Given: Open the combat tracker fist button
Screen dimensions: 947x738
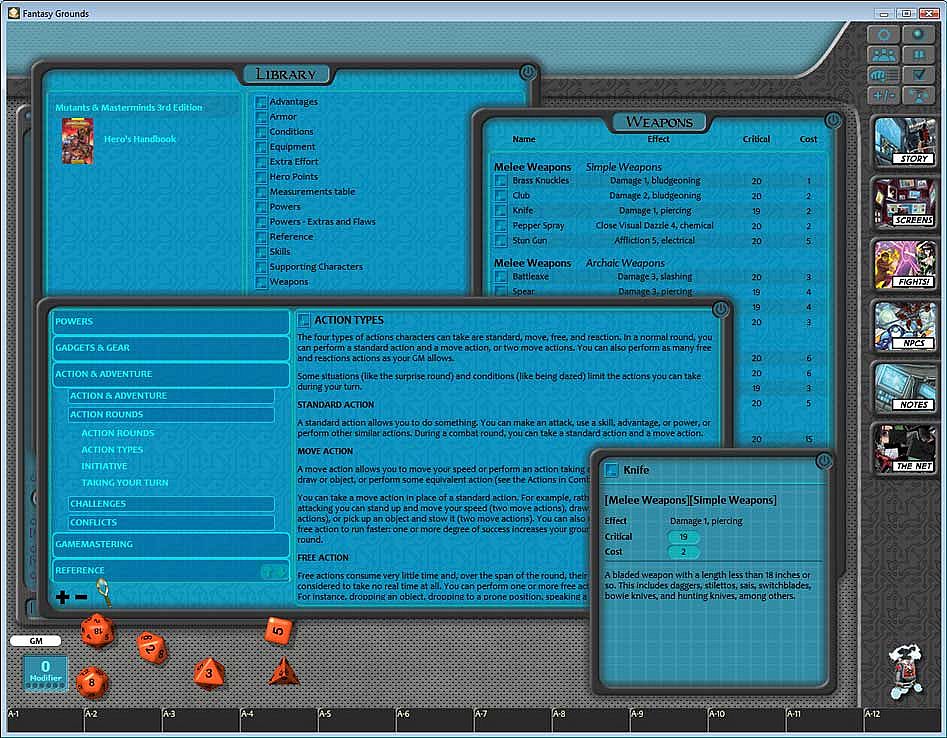Looking at the screenshot, I should pyautogui.click(x=884, y=75).
